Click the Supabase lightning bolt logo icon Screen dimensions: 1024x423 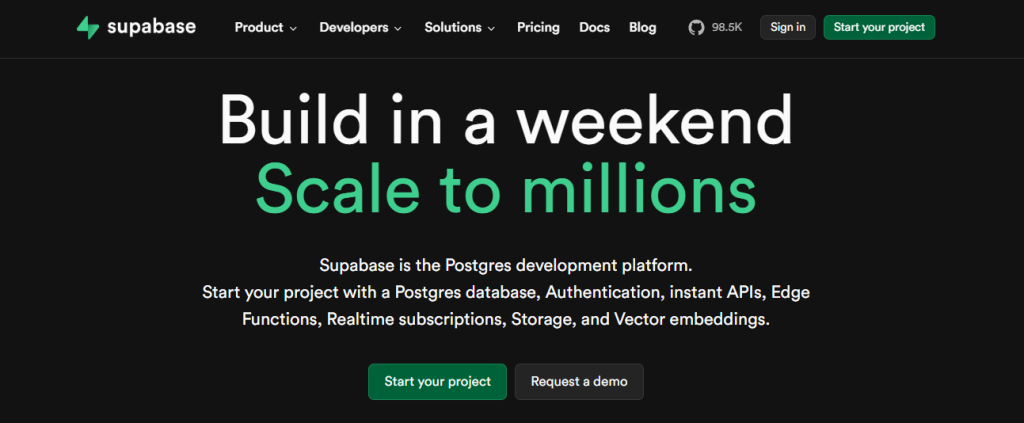point(88,27)
